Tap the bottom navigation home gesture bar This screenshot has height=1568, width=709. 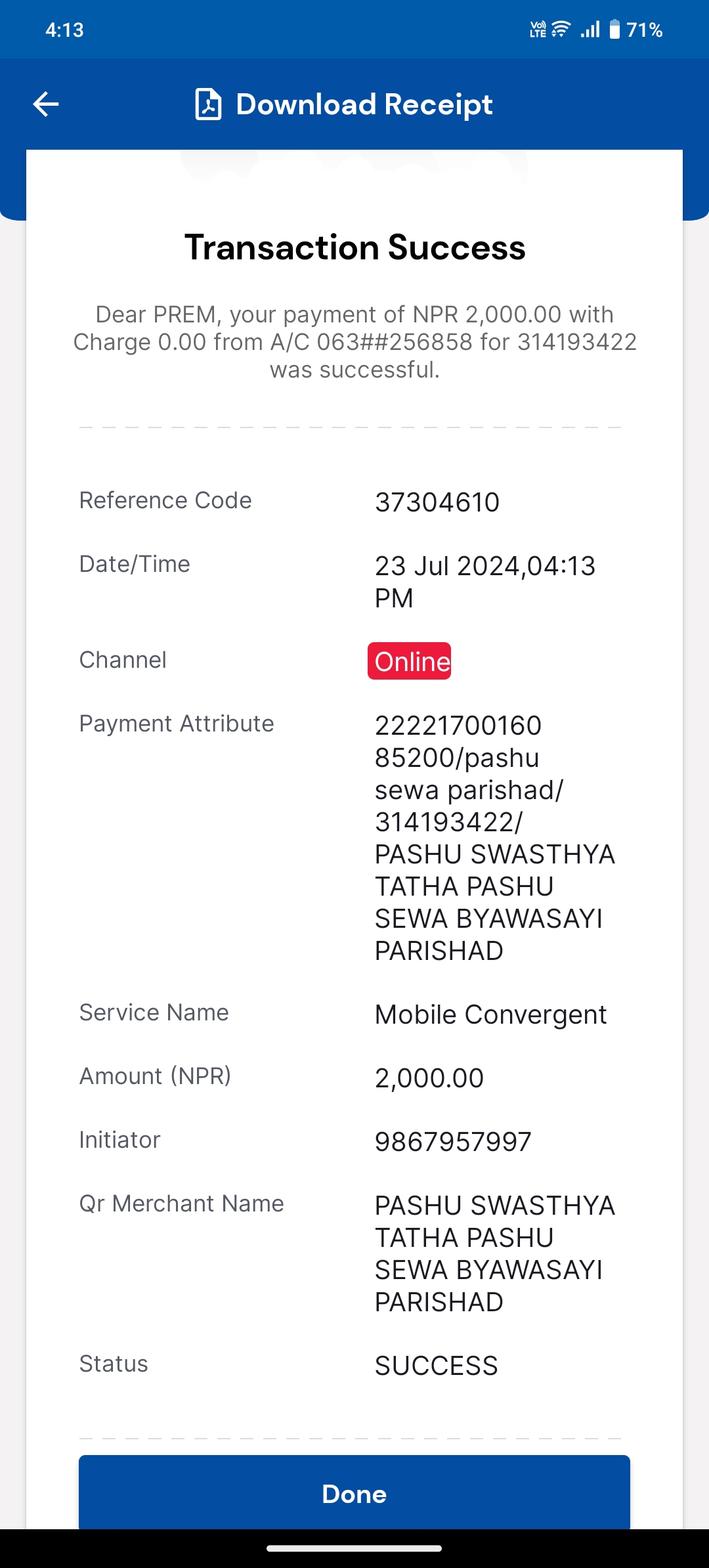click(354, 1548)
